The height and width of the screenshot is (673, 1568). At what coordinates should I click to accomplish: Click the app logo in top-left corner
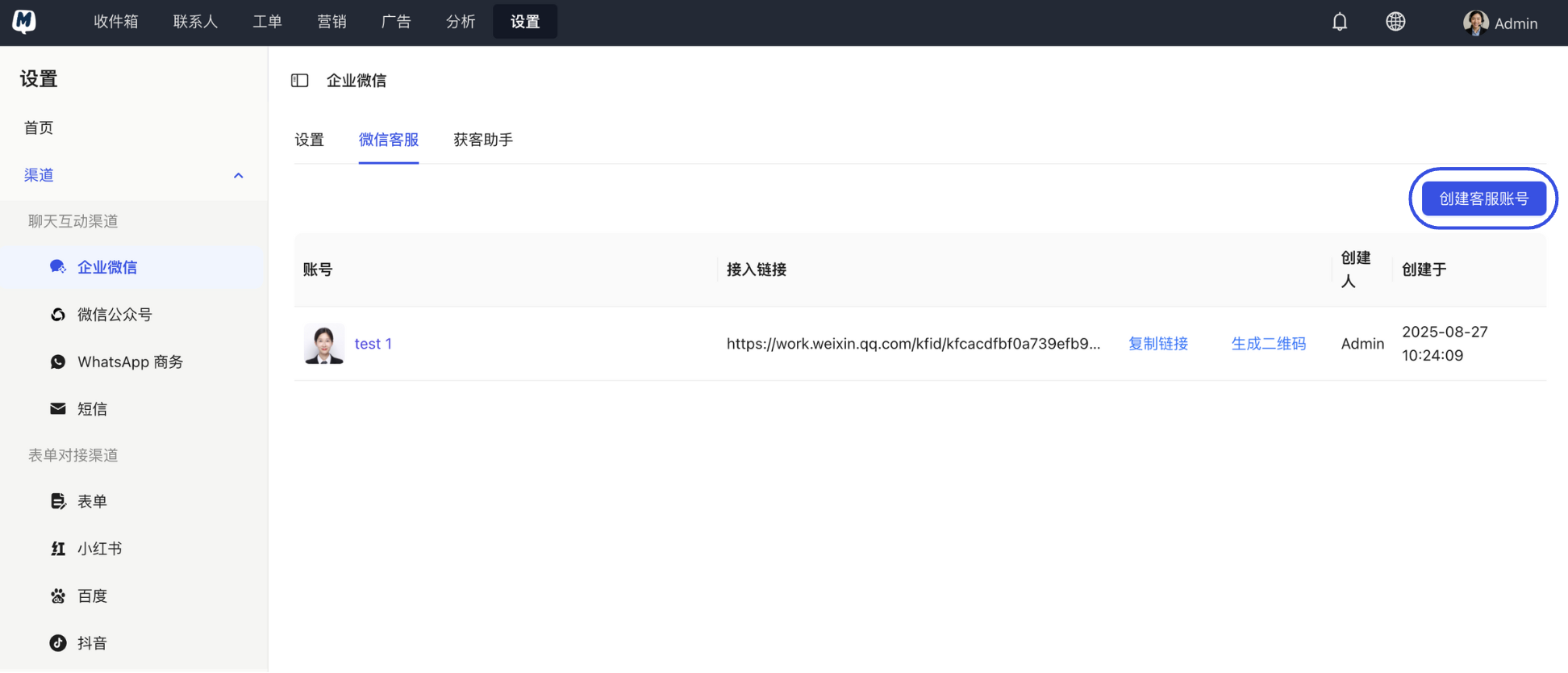pos(24,22)
